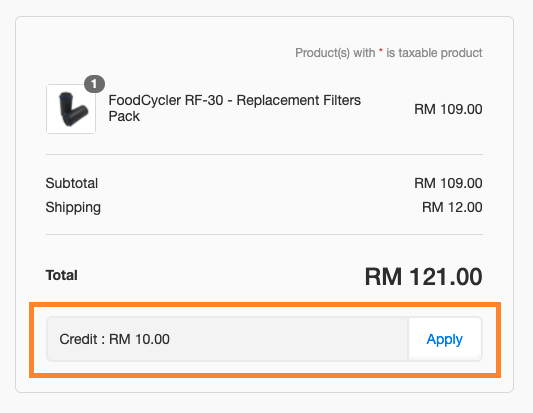Click the red asterisk in tax notice
Screen dimensions: 533x413
tap(381, 51)
